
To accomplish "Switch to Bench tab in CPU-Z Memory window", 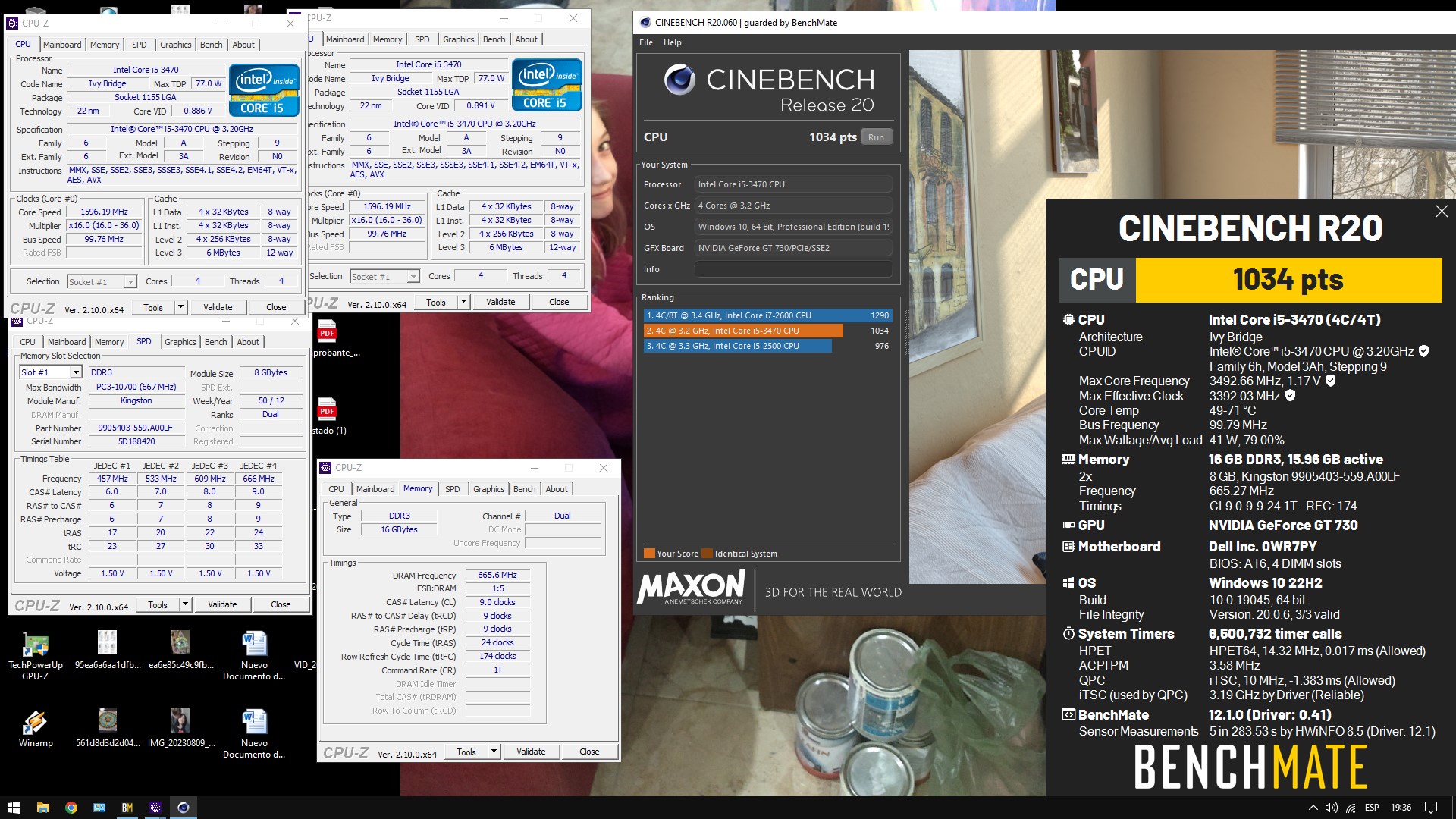I will (524, 489).
